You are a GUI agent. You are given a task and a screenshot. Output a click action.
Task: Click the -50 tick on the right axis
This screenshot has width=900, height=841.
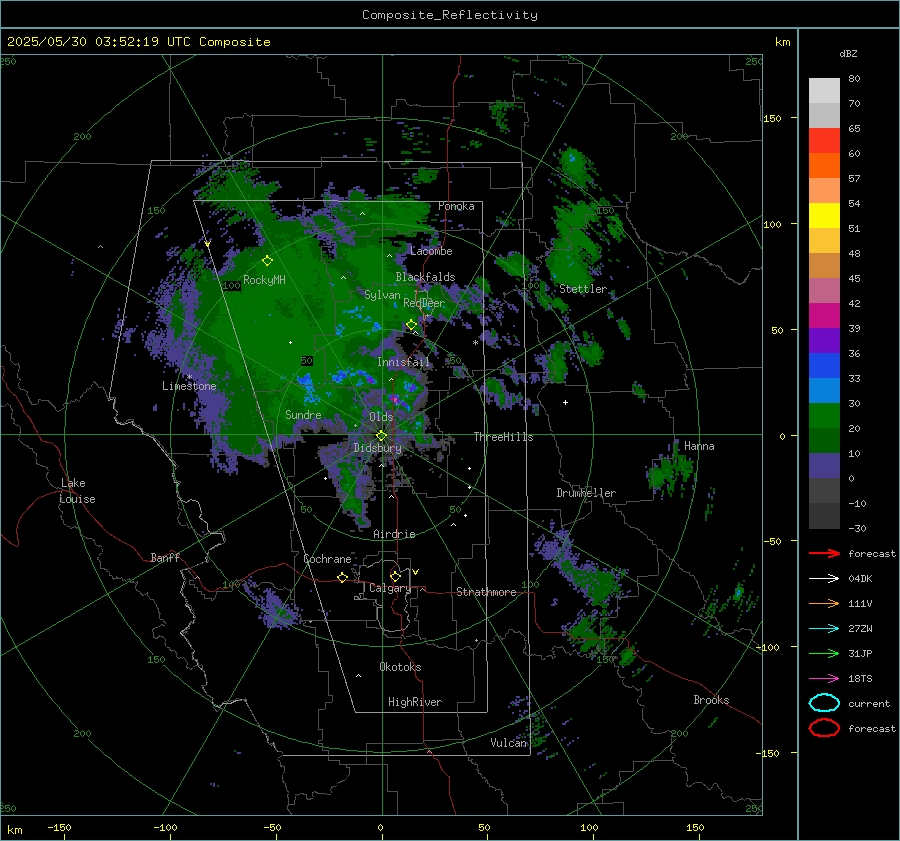[773, 541]
